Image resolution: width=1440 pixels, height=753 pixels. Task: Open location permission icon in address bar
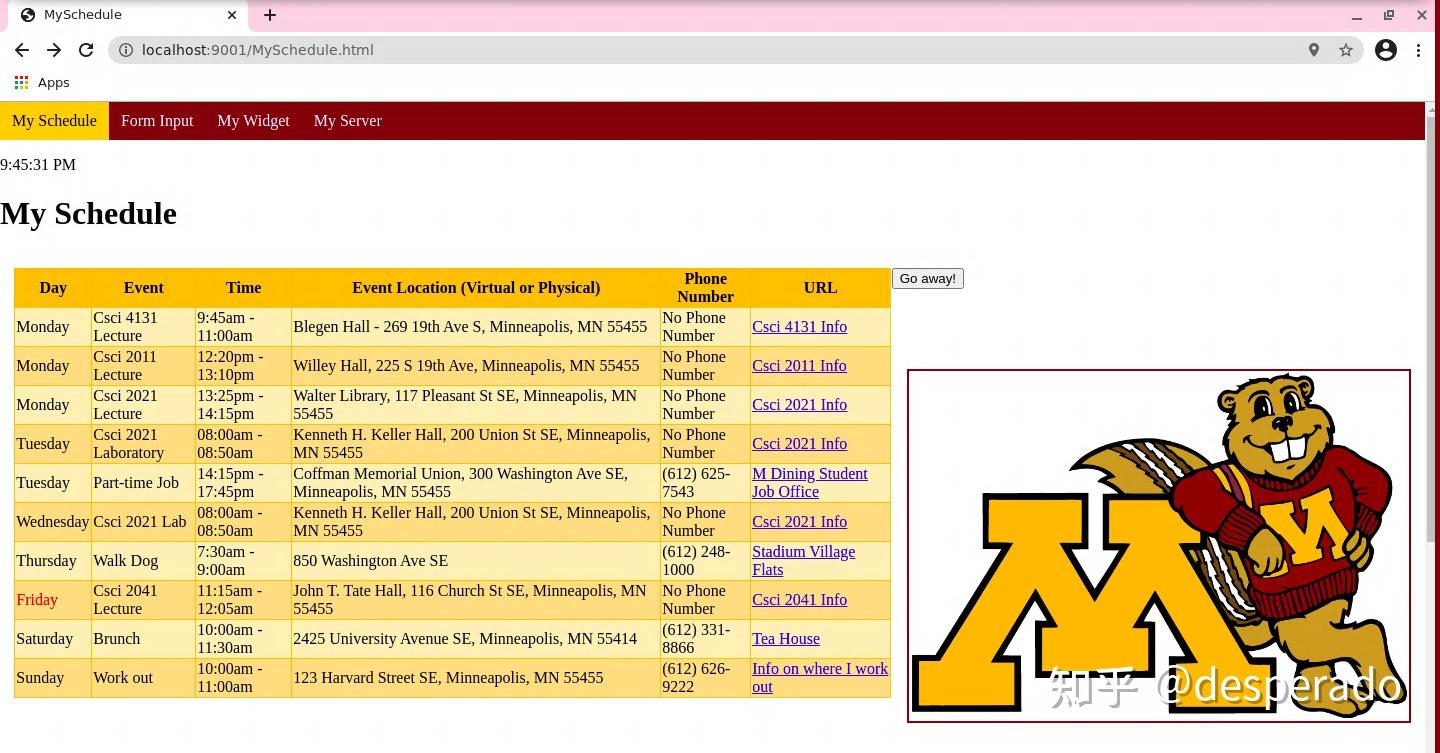pos(1314,50)
